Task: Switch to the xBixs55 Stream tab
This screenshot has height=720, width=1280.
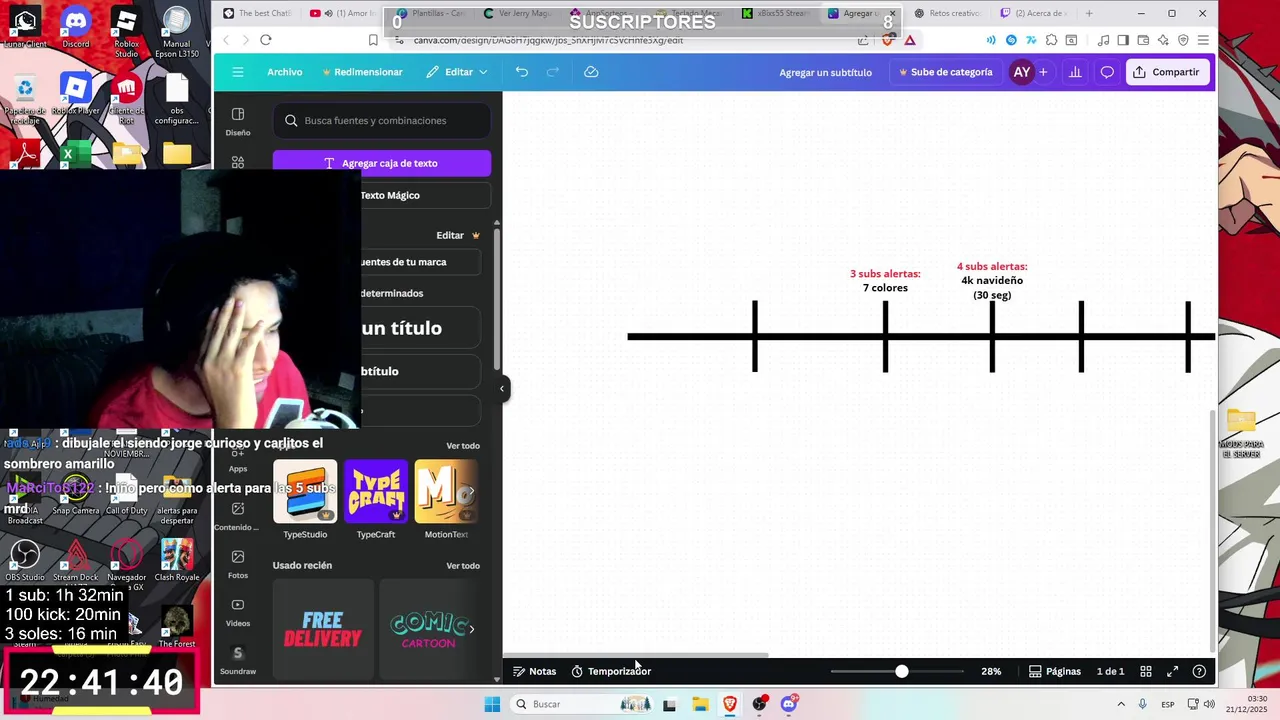Action: tap(777, 13)
